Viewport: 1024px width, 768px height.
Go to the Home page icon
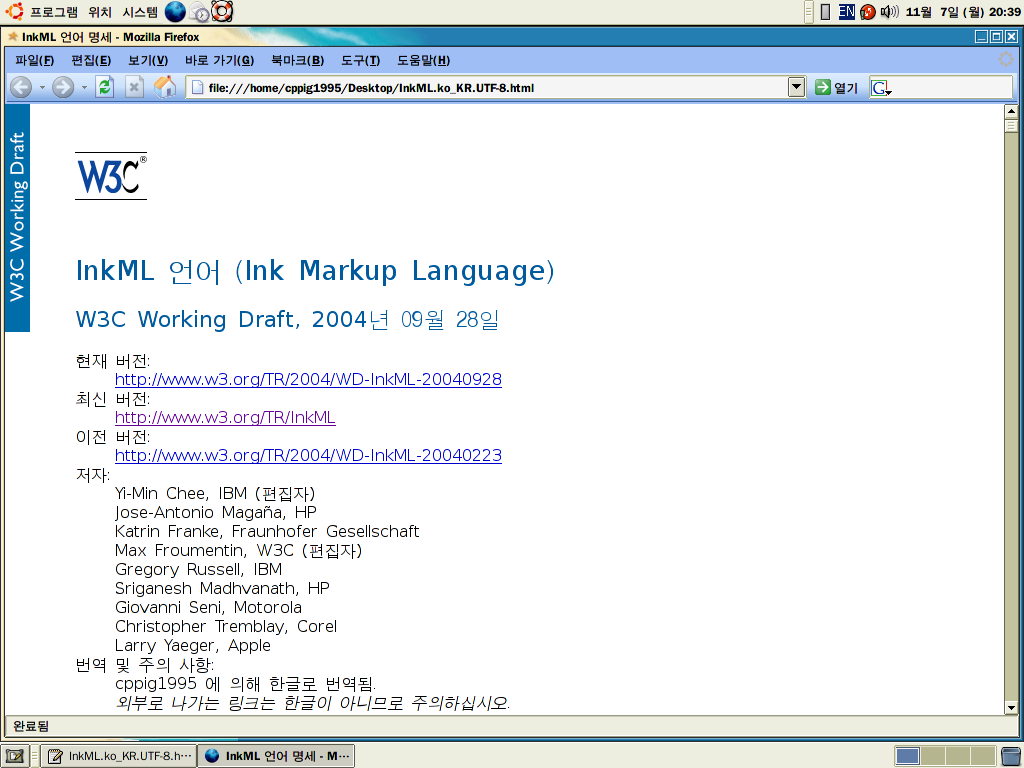coord(165,87)
